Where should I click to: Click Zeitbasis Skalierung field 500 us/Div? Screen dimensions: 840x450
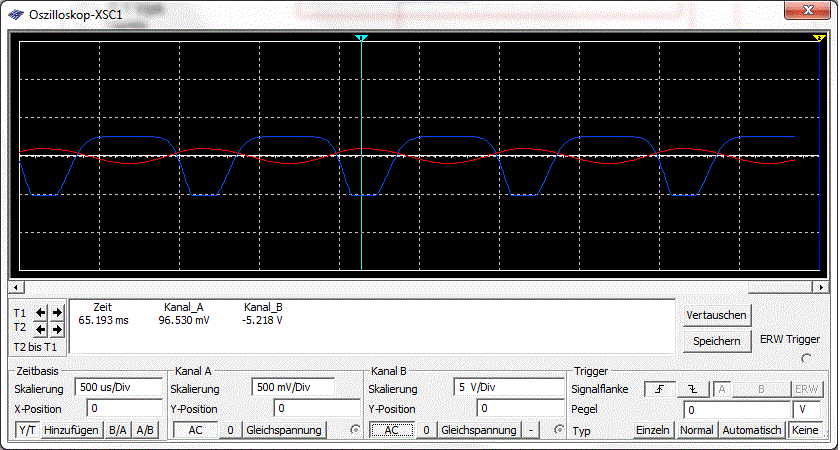(118, 387)
